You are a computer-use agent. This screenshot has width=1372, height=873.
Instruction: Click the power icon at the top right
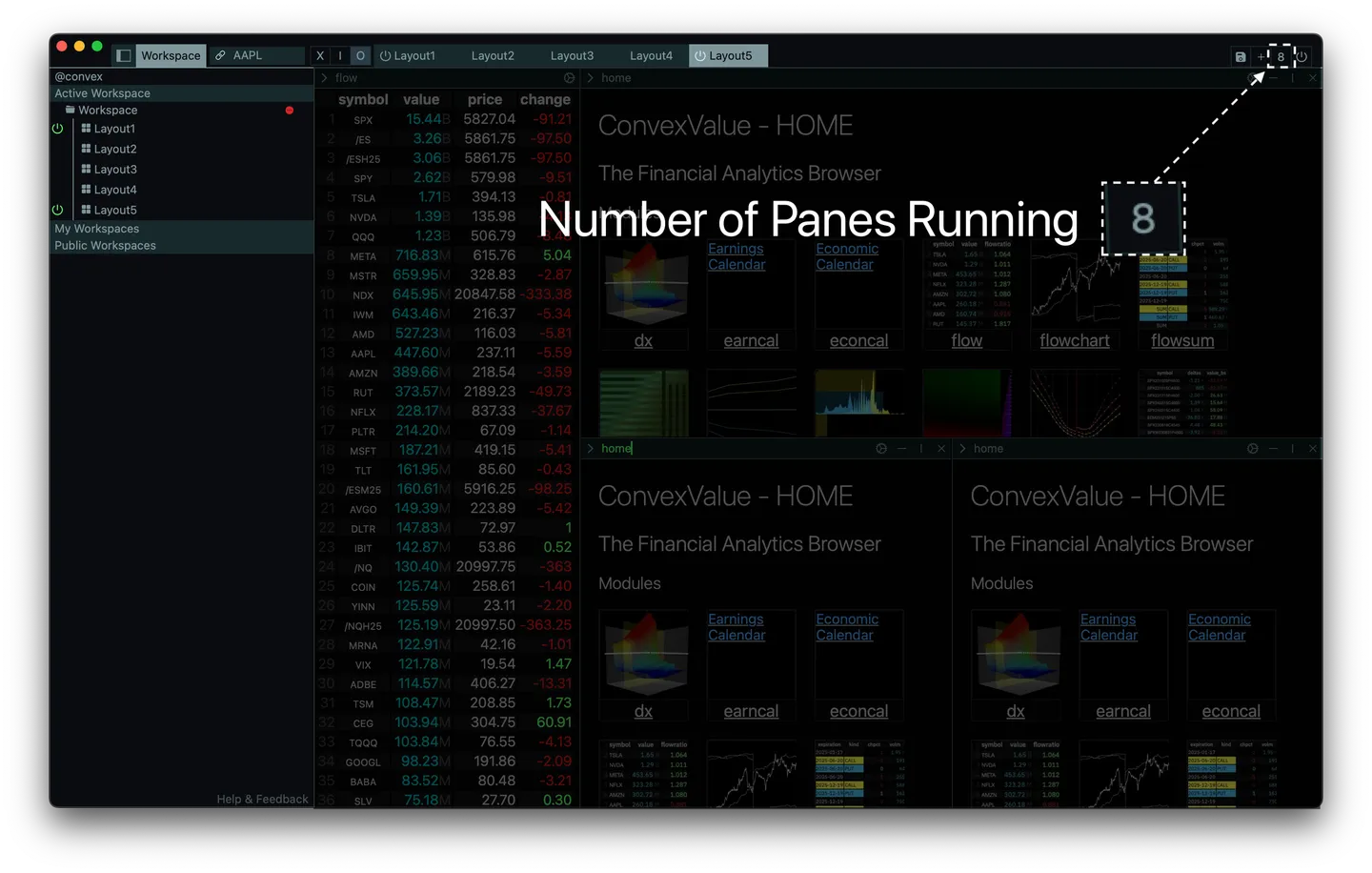tap(1301, 56)
